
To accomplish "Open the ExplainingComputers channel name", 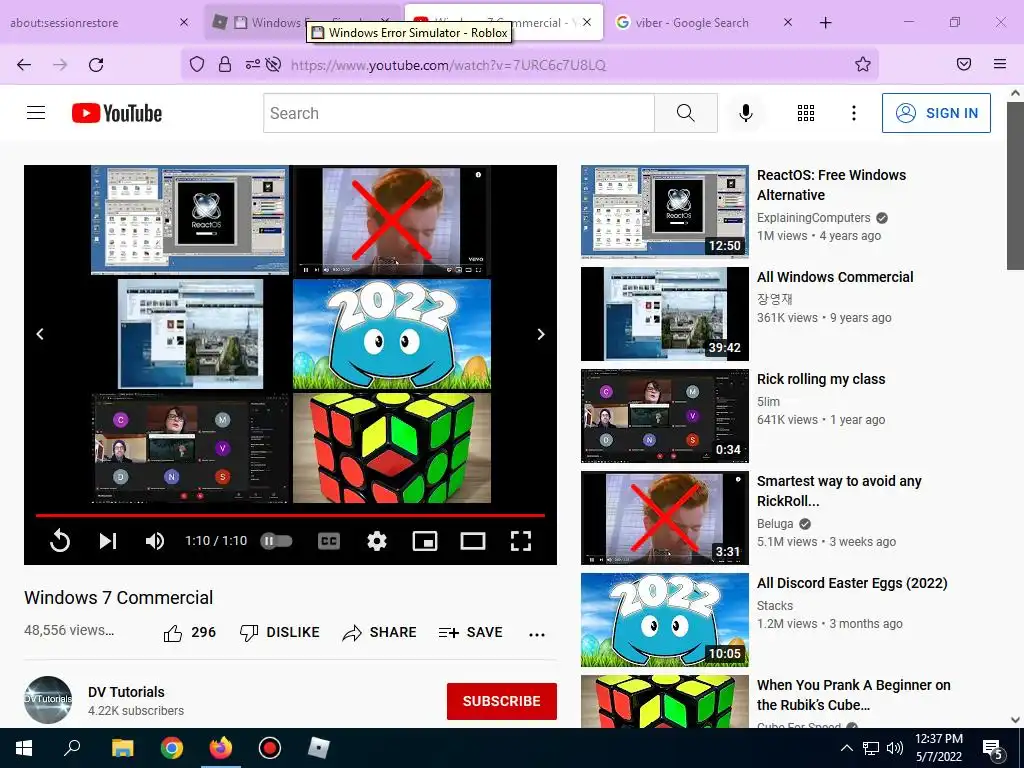I will [x=814, y=217].
